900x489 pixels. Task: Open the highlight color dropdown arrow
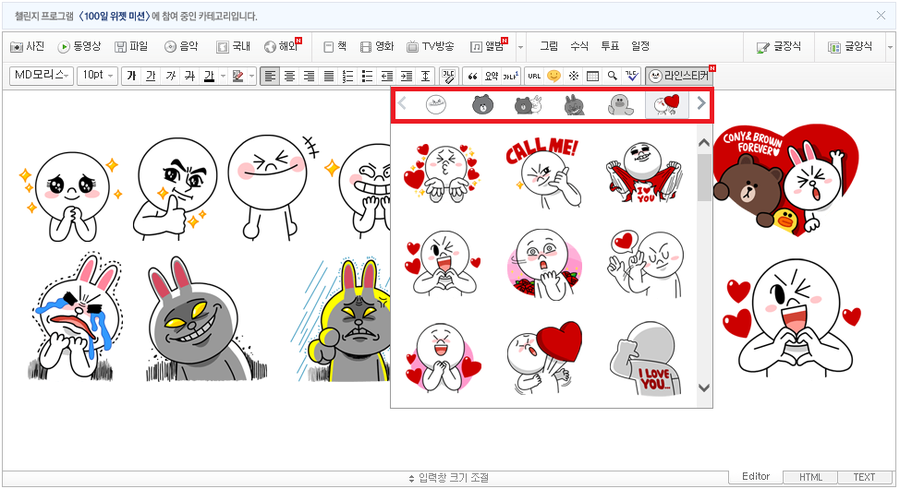[x=251, y=76]
